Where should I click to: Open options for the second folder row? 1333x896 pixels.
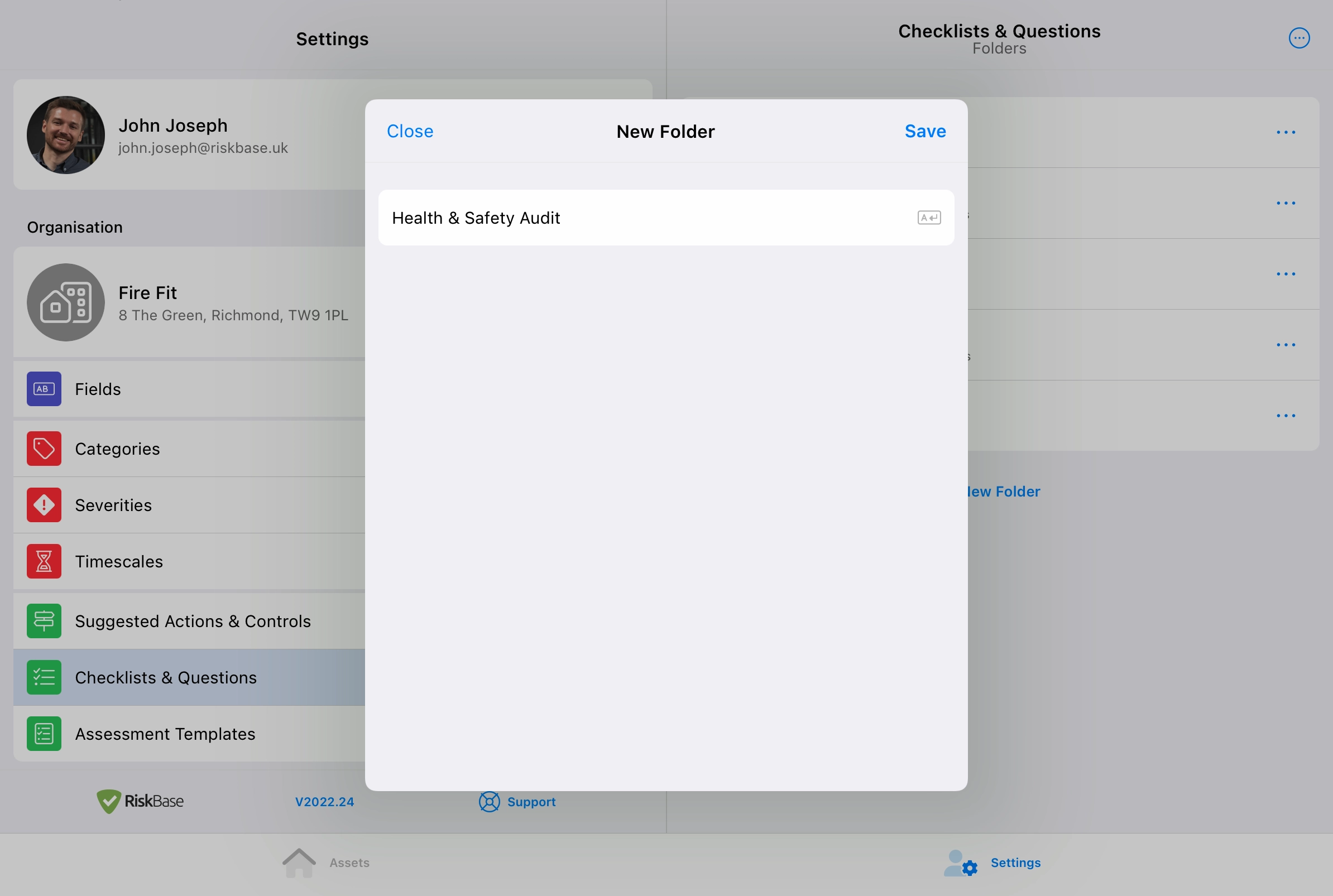(x=1286, y=204)
